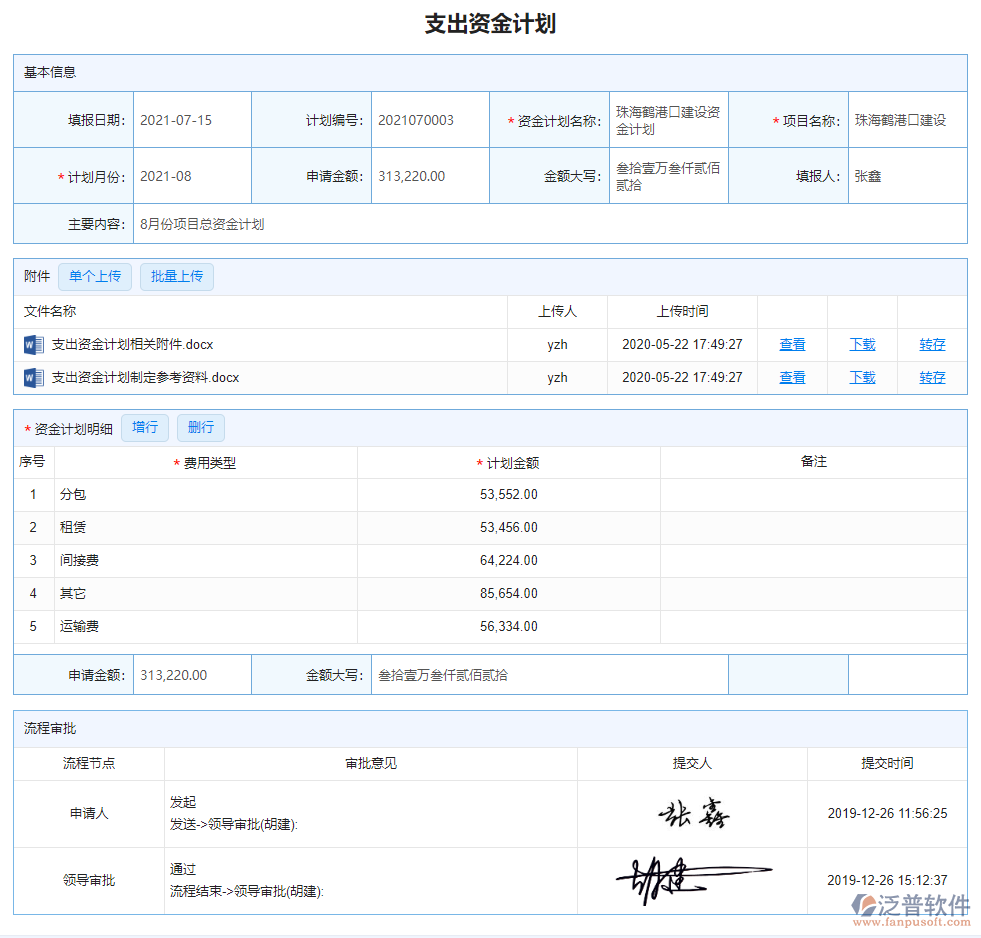Click 增行 to add a detail row

tap(144, 427)
